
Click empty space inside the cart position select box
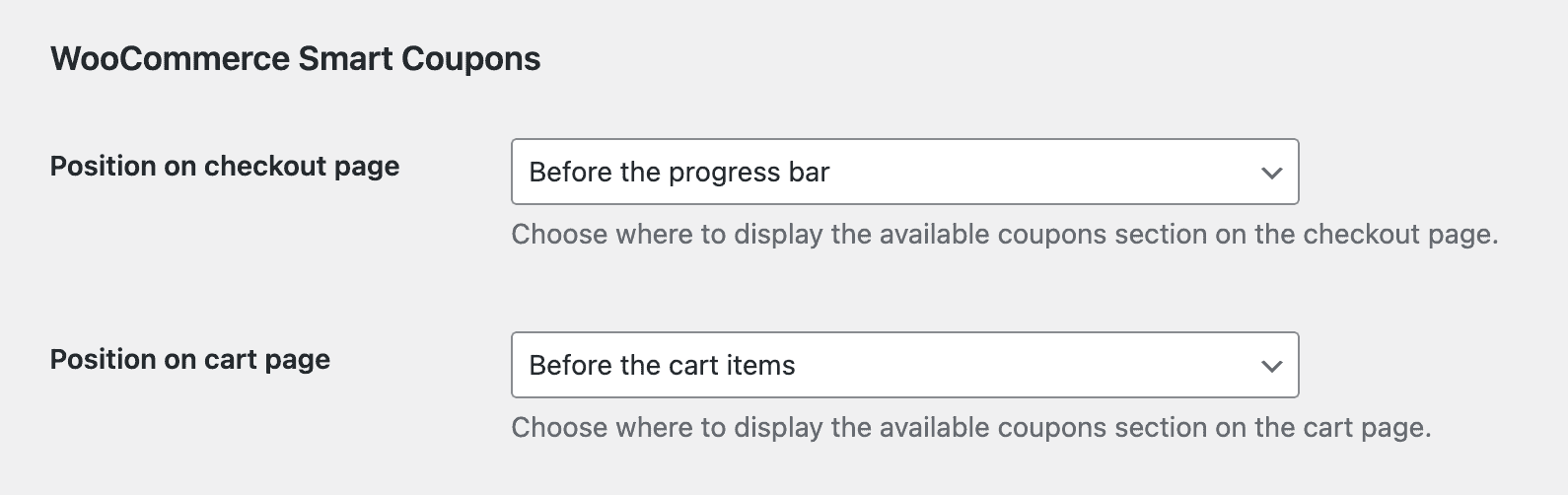(x=1026, y=366)
